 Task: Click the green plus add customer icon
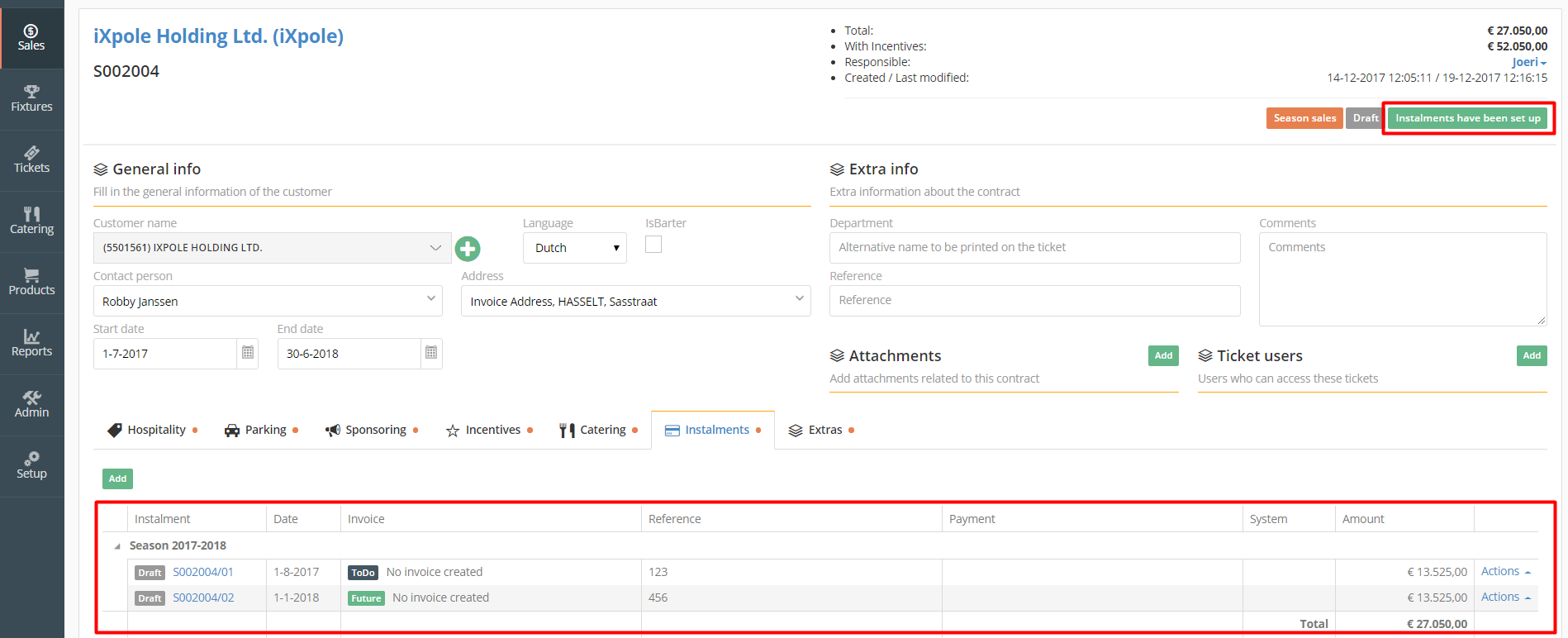pyautogui.click(x=468, y=248)
